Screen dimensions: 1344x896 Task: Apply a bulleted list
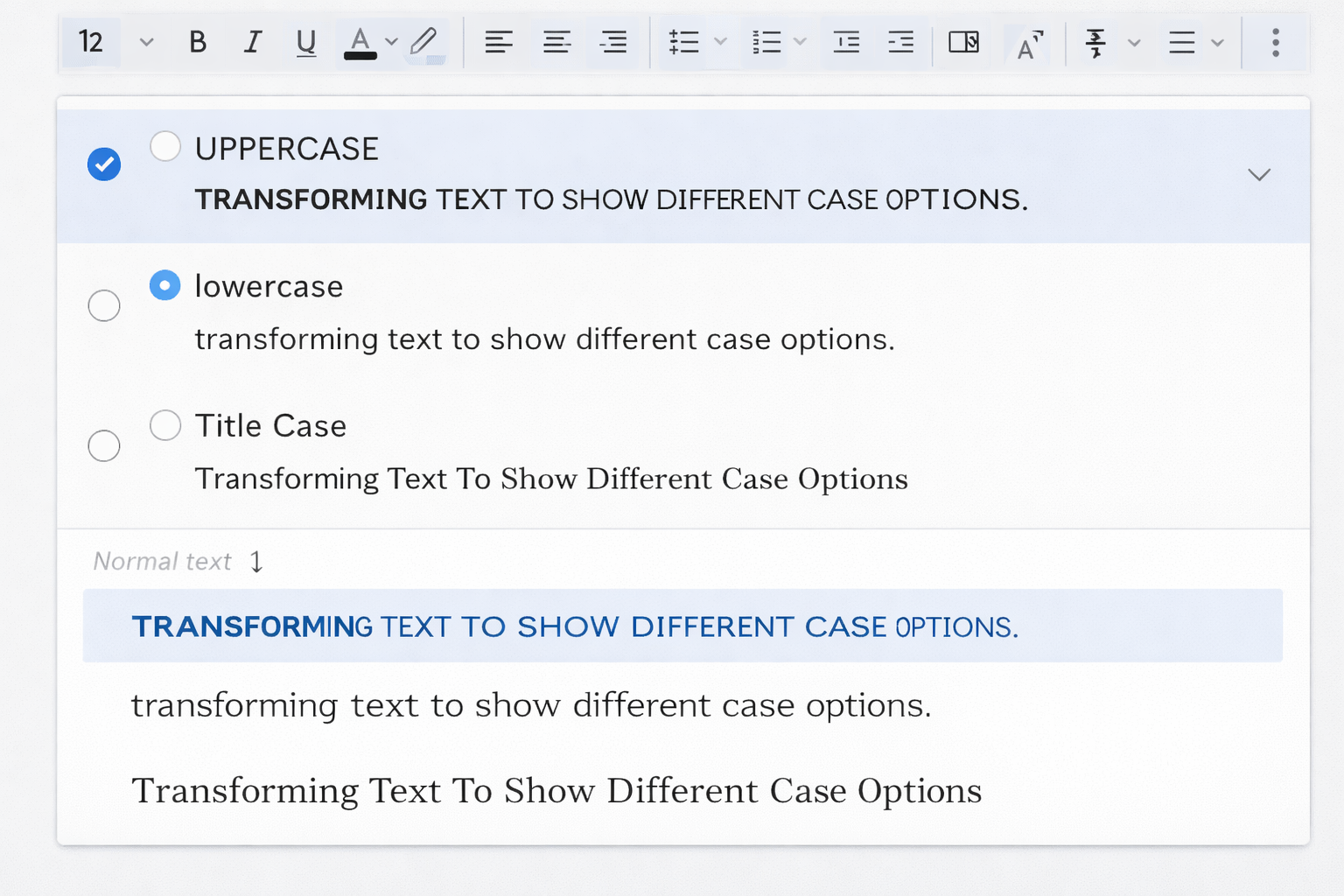click(x=683, y=42)
